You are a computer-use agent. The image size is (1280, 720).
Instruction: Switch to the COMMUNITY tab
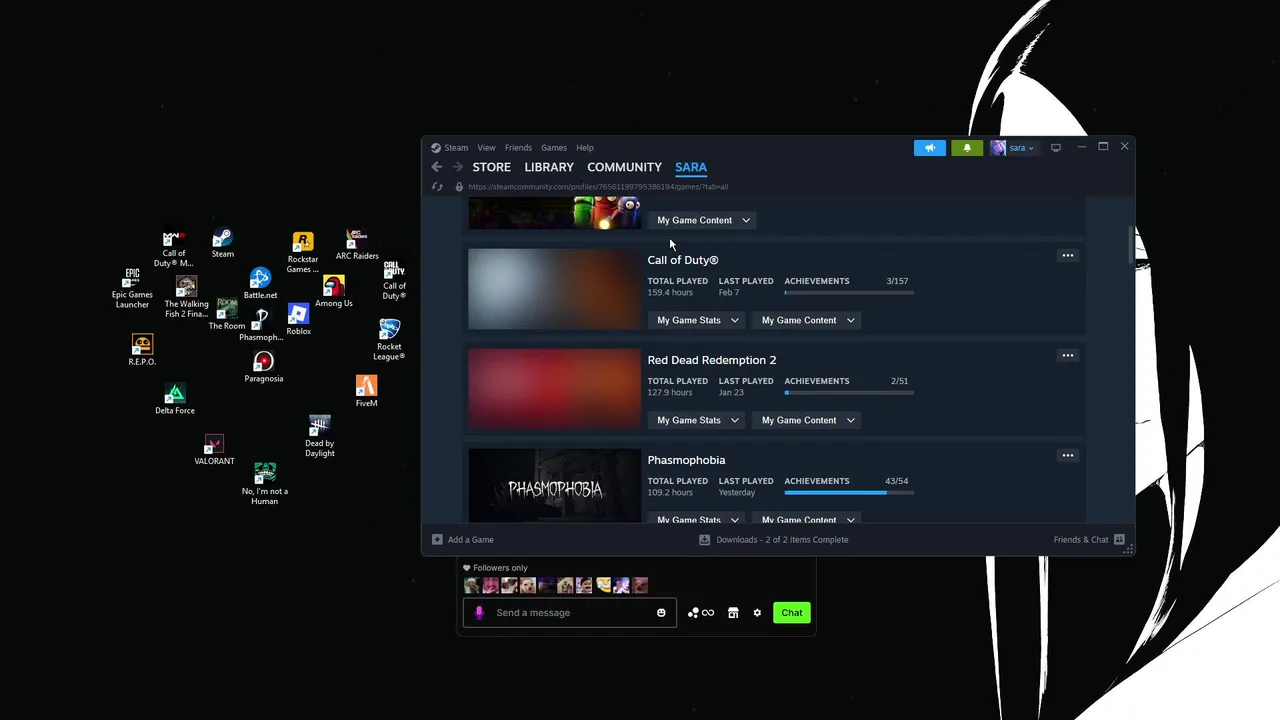(x=624, y=167)
